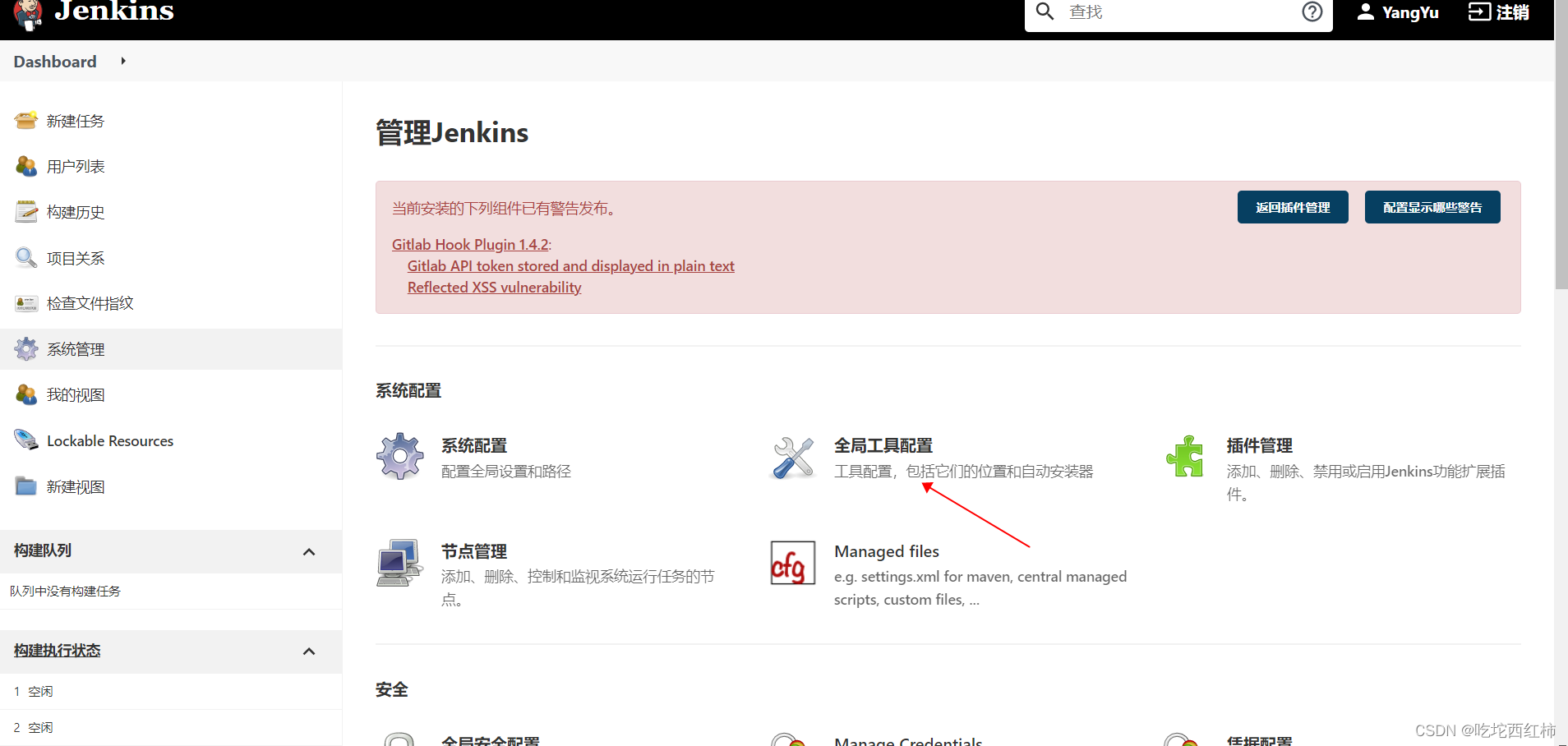Screen dimensions: 1568x746
Task: Click the 项目关系 magnifier icon
Action: click(26, 258)
